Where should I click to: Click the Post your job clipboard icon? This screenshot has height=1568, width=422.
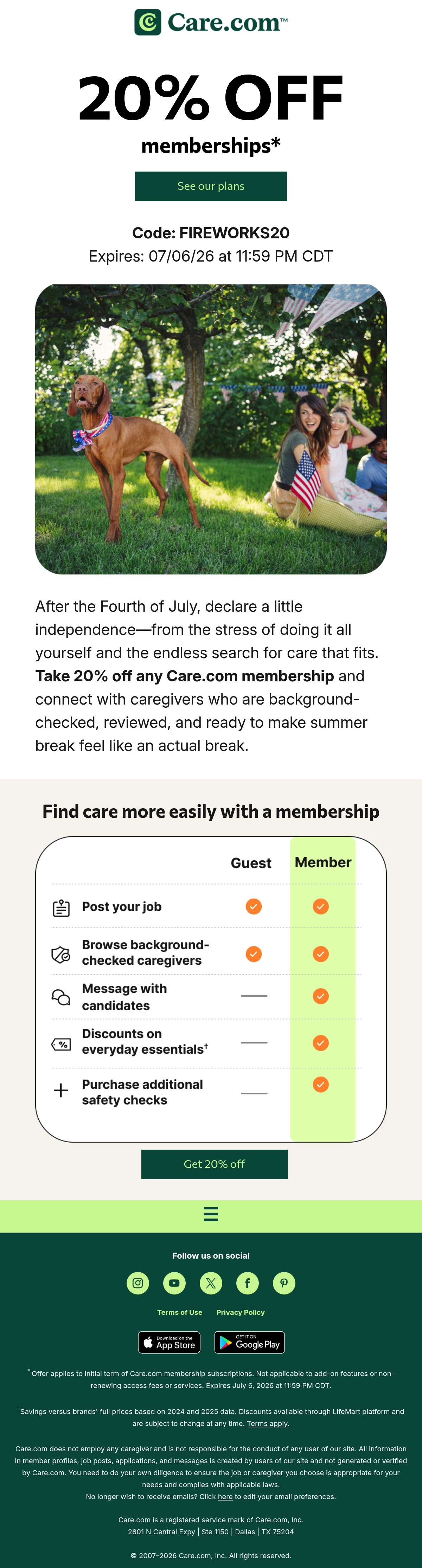(x=61, y=907)
